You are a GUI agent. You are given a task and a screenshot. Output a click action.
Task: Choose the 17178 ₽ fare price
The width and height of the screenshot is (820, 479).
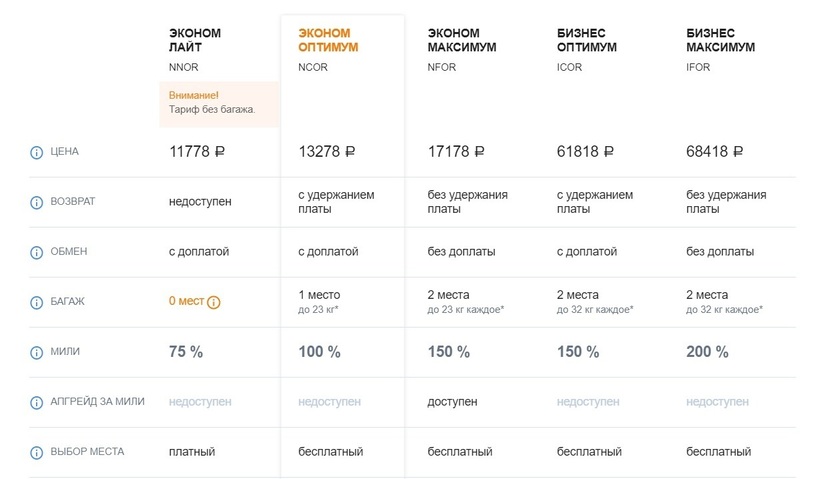456,152
